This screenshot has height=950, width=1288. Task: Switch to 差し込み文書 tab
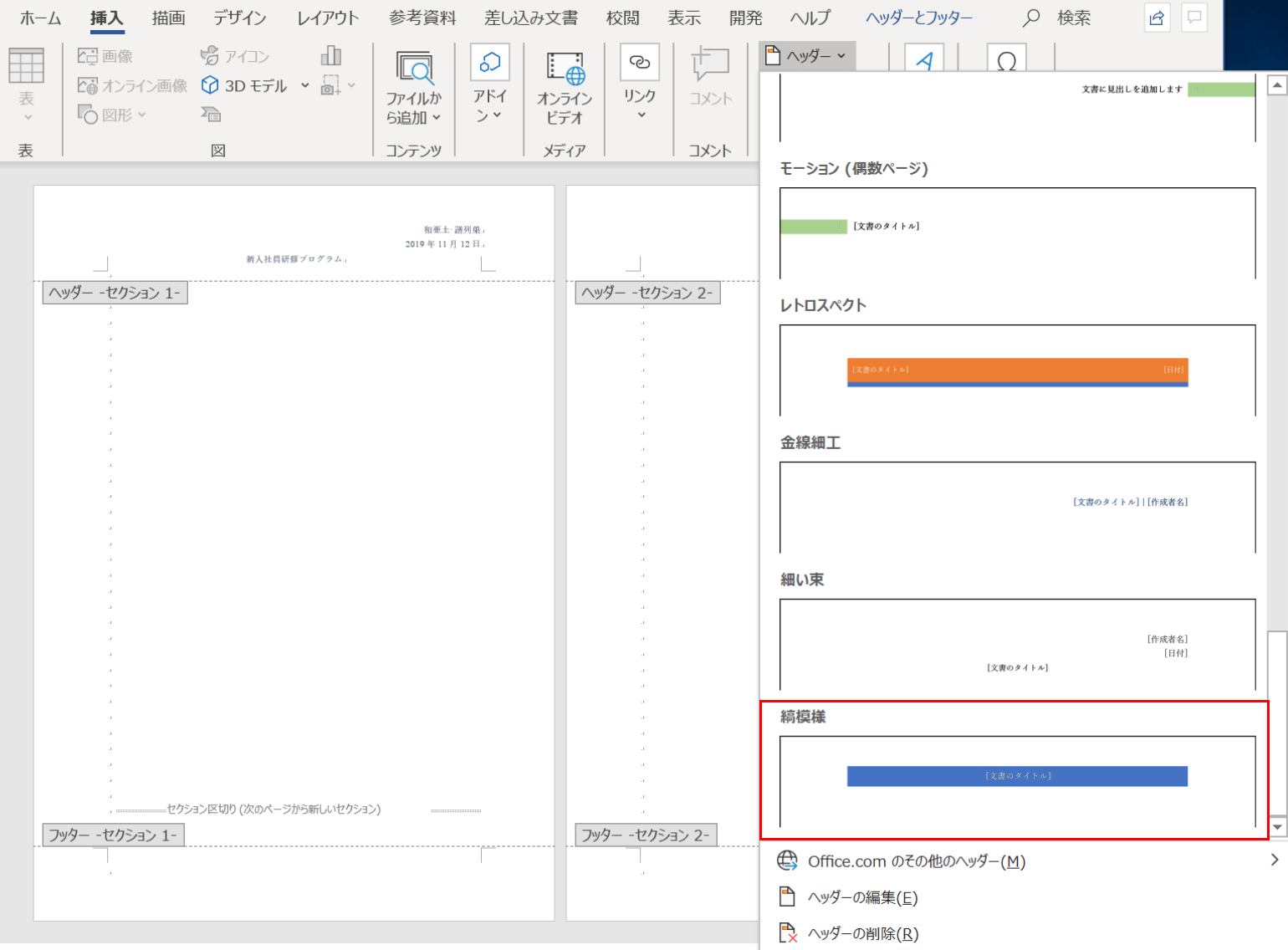(x=530, y=18)
